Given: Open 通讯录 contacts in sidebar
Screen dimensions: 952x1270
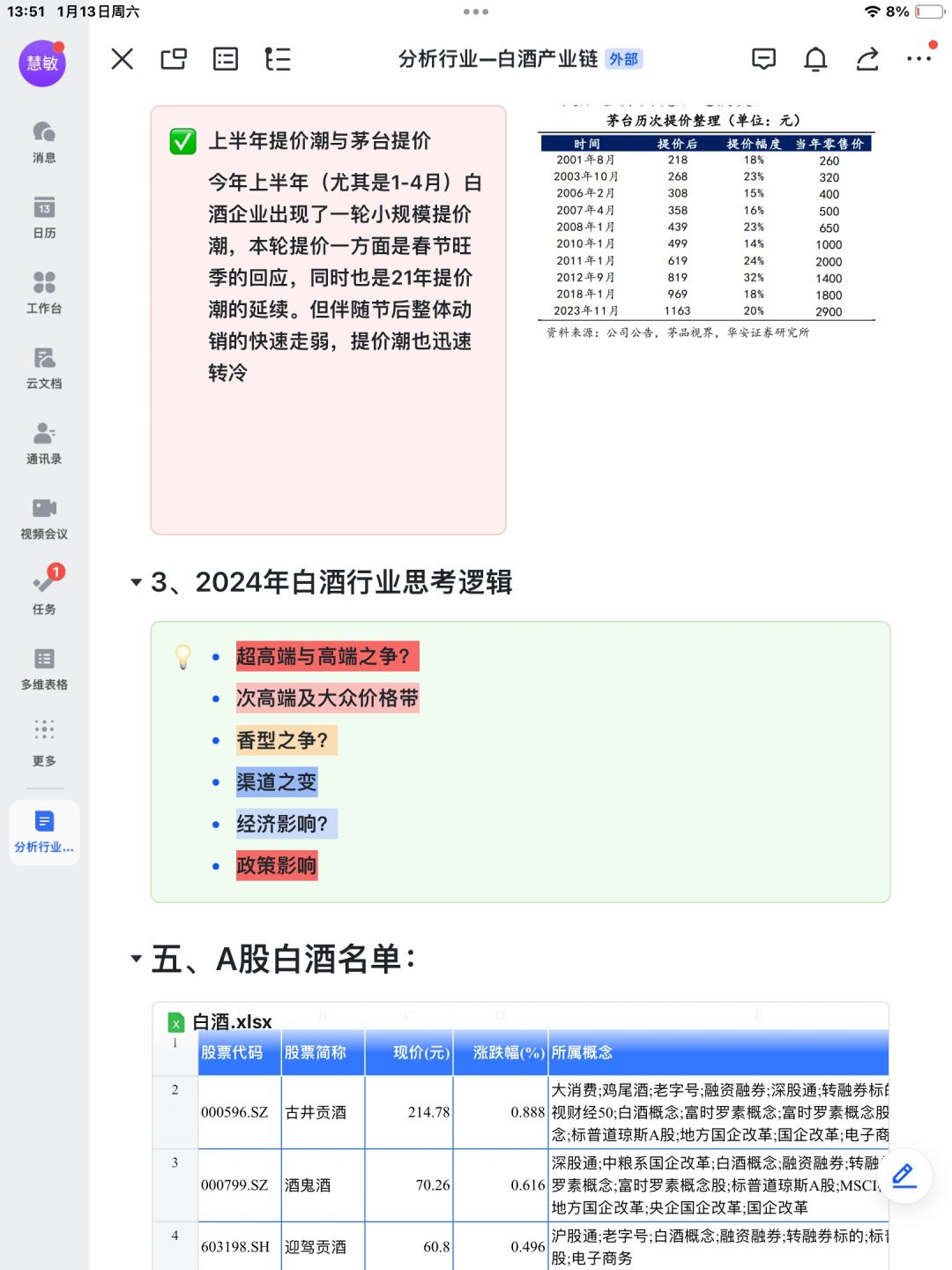Looking at the screenshot, I should click(44, 443).
